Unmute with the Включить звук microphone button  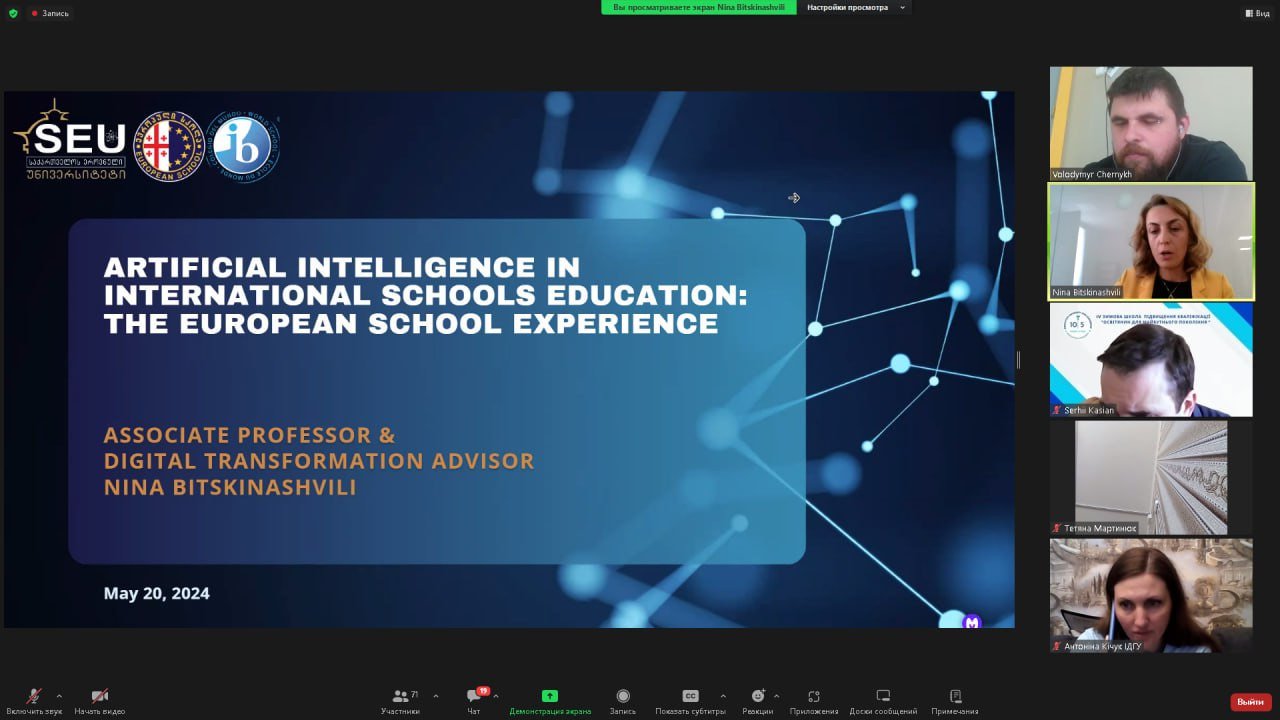34,701
